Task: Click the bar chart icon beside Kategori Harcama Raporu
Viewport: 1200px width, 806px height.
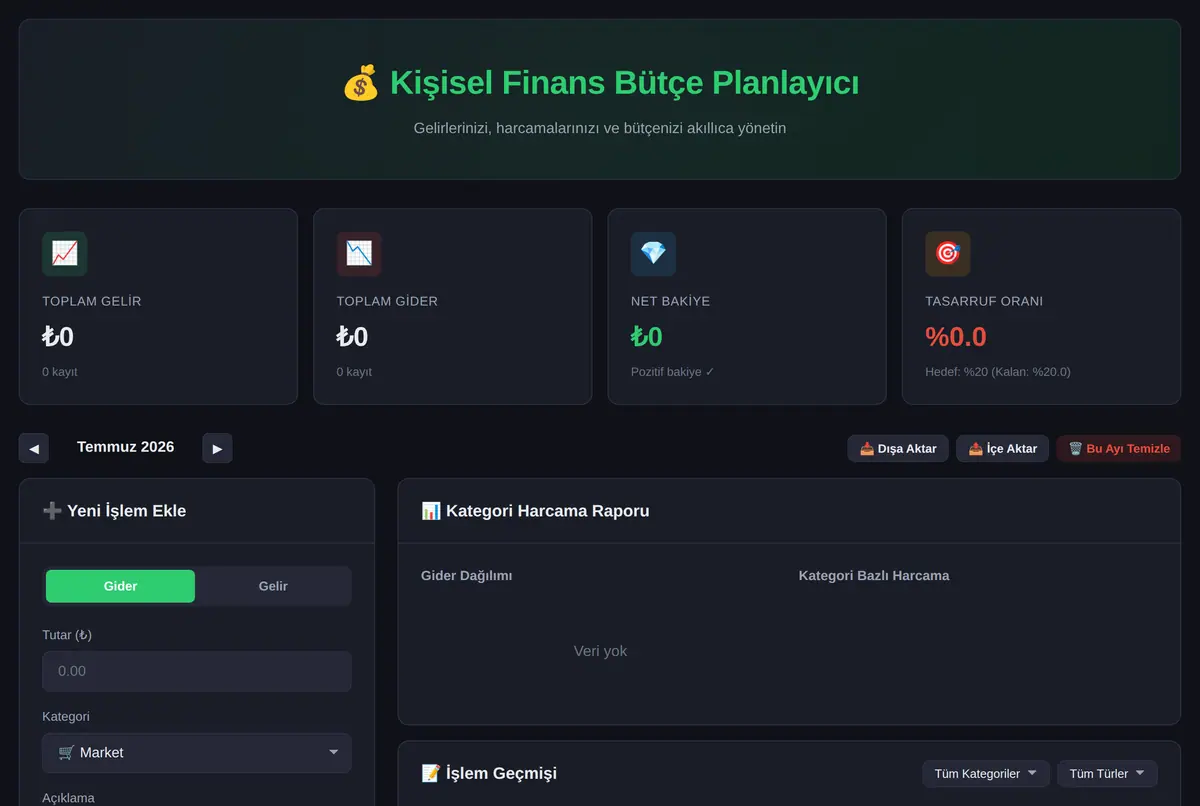Action: [x=431, y=511]
